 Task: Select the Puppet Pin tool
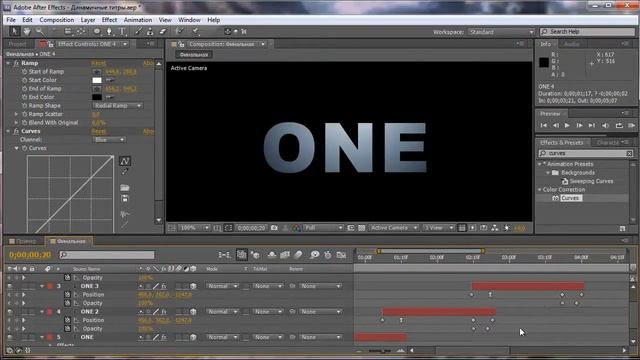coord(196,31)
